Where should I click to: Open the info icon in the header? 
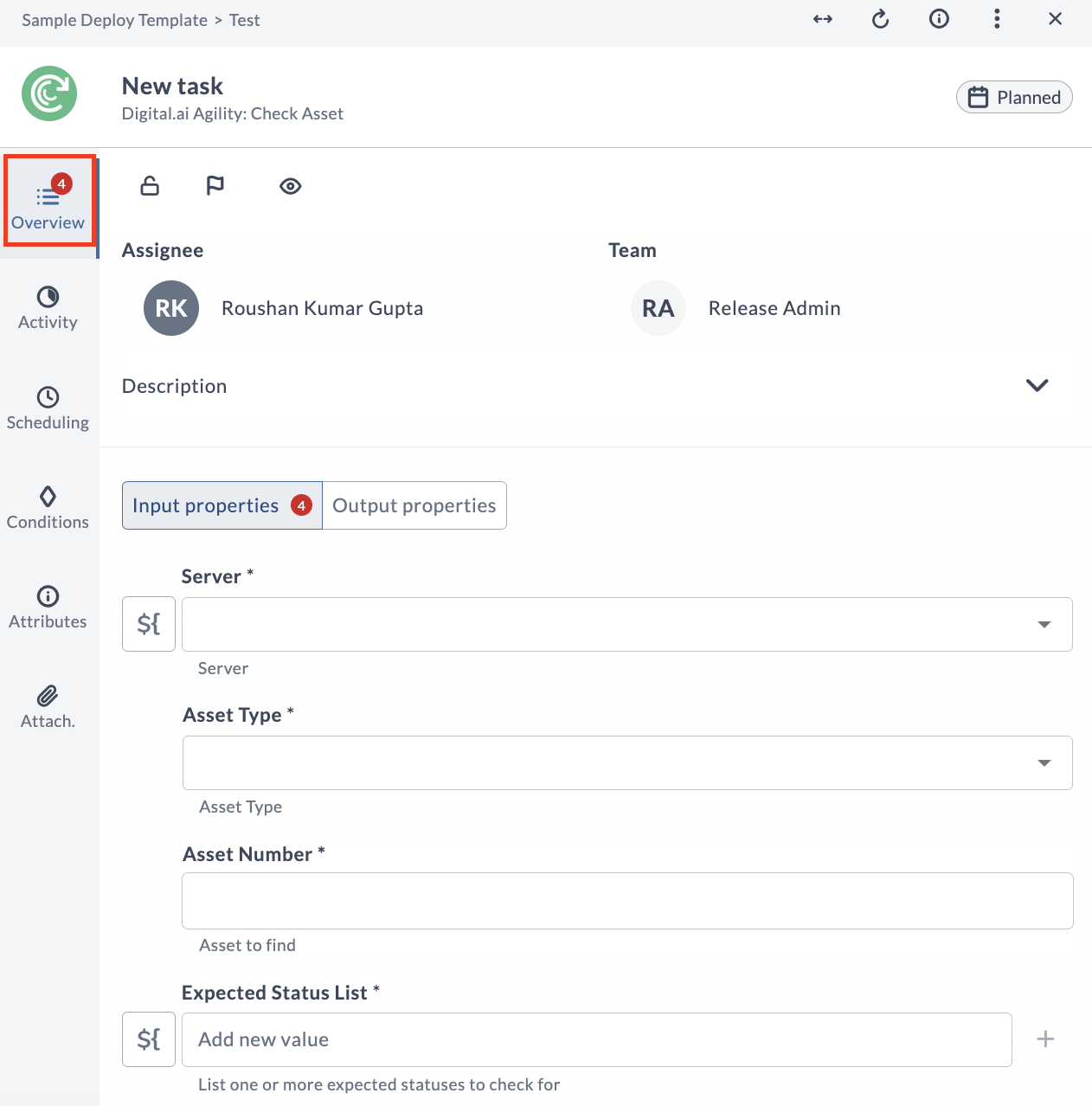pos(939,19)
